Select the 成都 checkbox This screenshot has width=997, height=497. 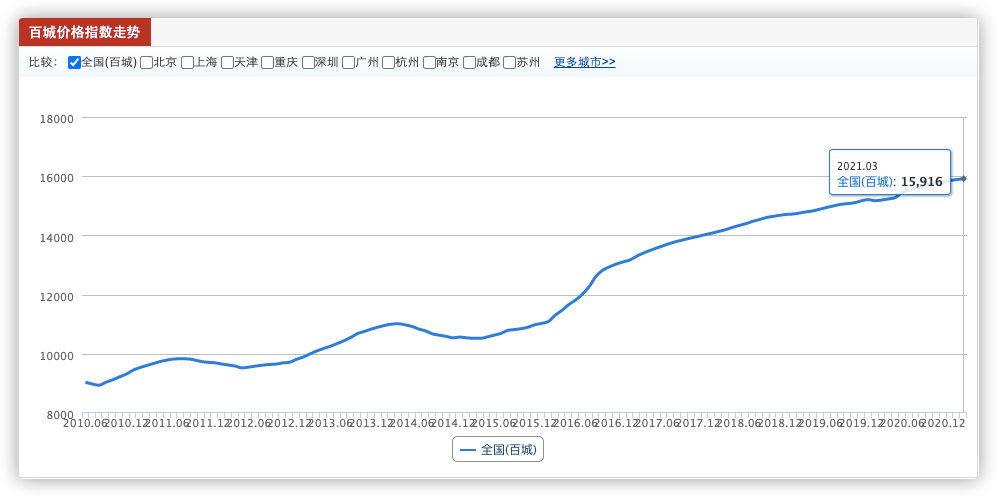coord(469,62)
